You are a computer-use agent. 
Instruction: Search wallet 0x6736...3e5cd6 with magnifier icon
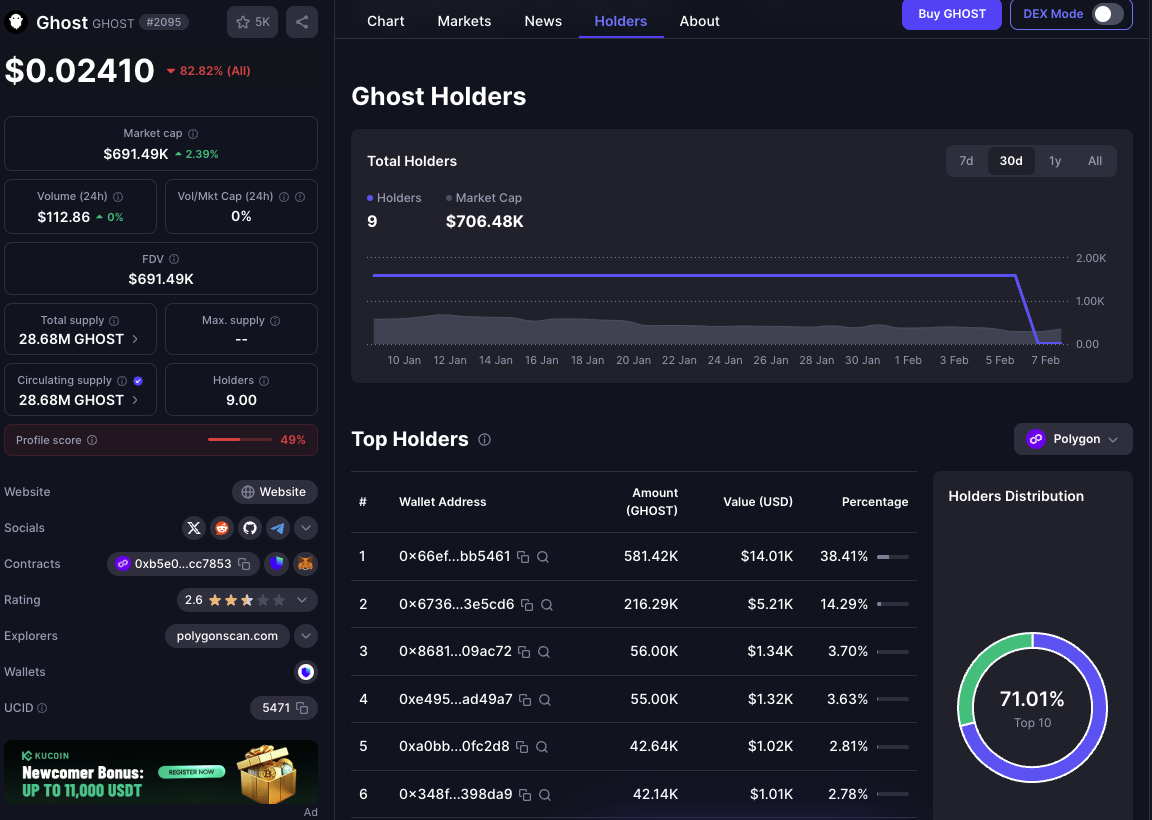(x=547, y=605)
